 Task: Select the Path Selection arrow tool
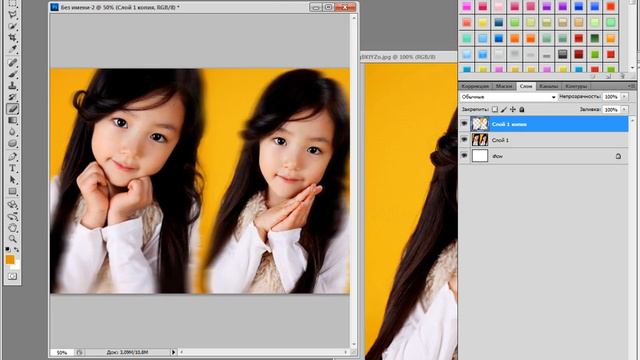point(13,180)
